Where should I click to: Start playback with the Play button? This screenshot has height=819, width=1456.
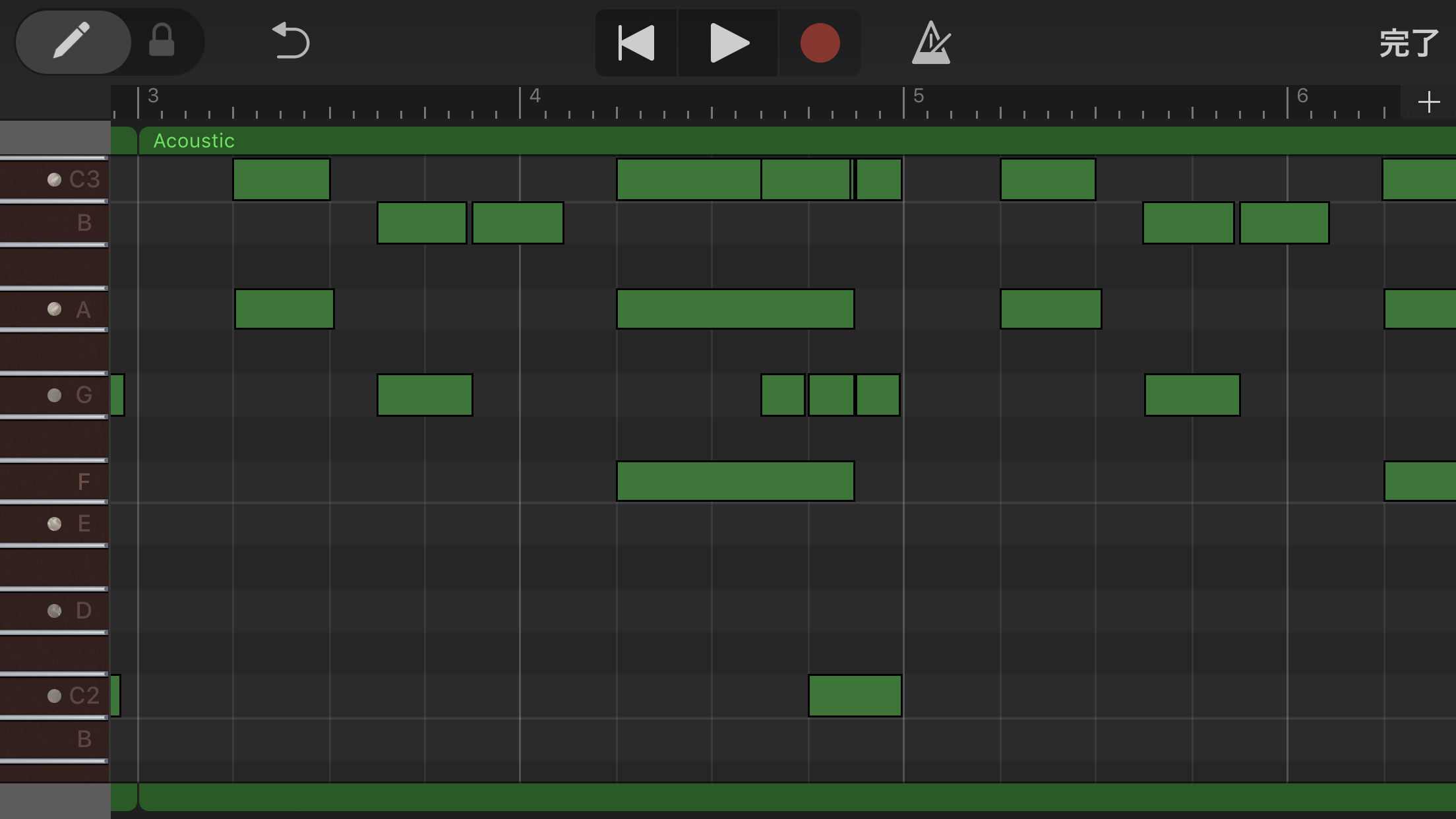[x=728, y=43]
